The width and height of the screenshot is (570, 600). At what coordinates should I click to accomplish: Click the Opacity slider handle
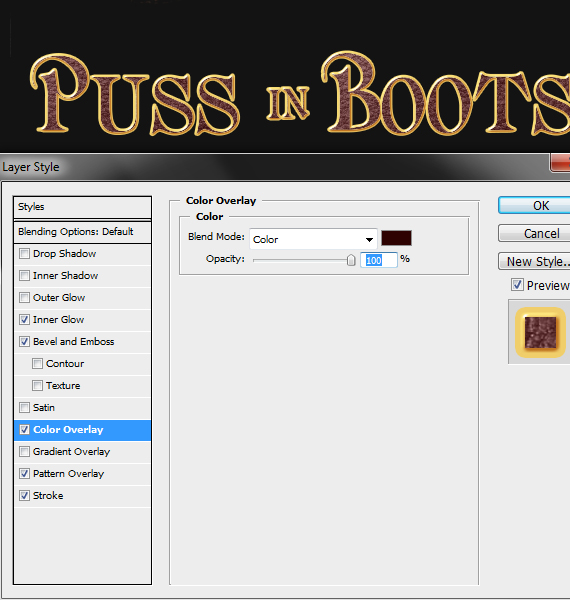point(351,260)
